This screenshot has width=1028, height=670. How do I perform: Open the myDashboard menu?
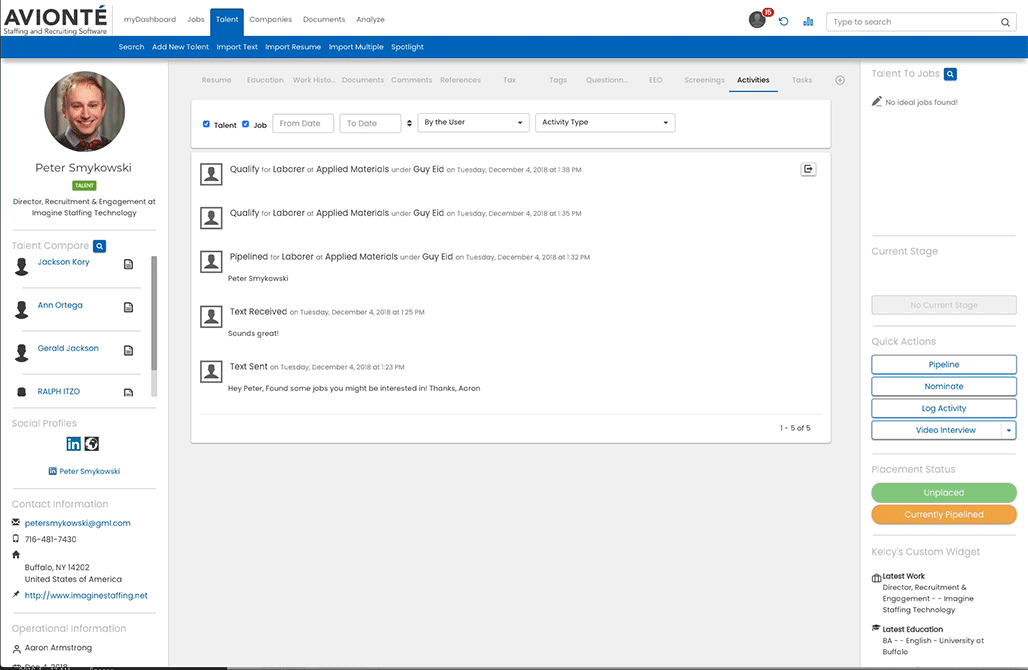coord(149,20)
